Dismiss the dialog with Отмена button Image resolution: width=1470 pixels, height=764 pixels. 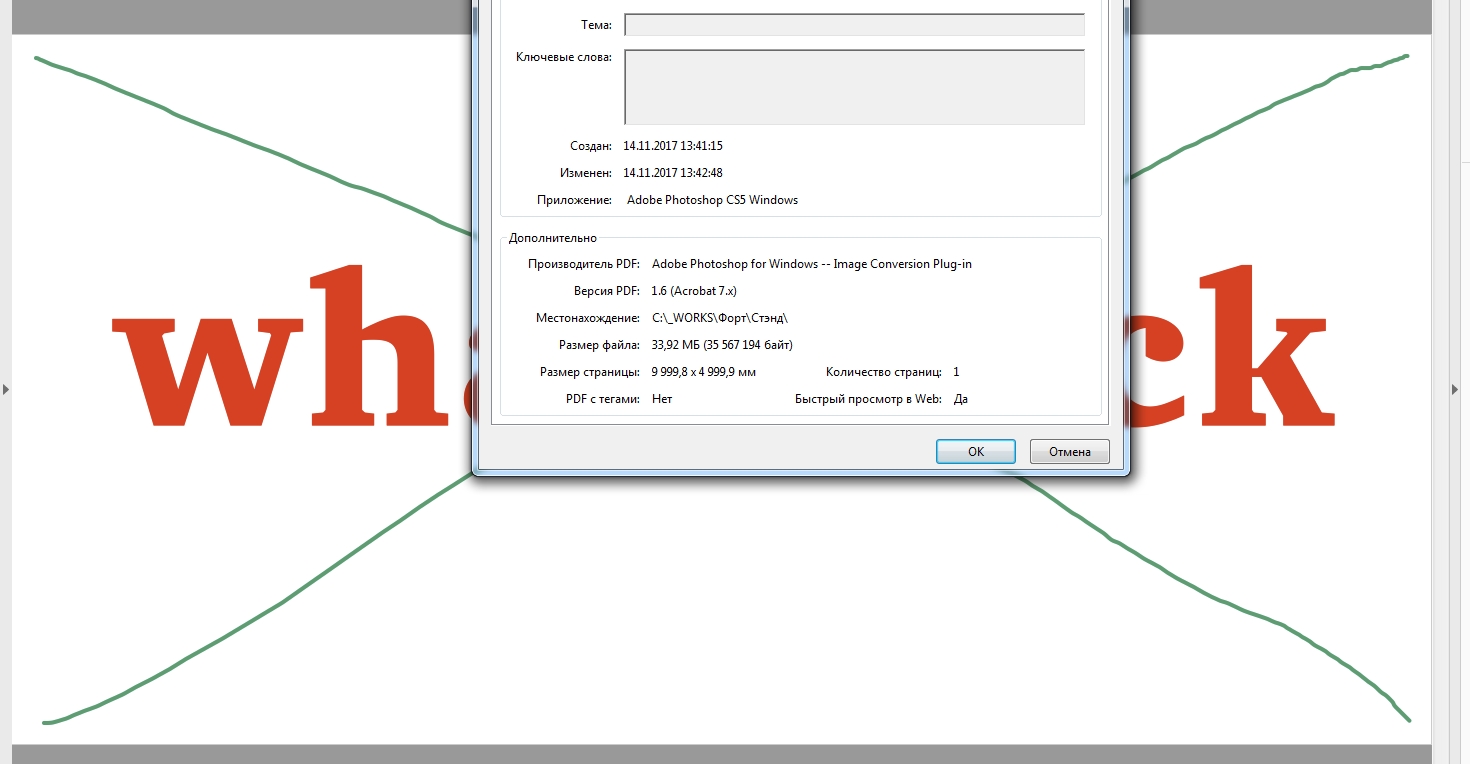pyautogui.click(x=1069, y=452)
